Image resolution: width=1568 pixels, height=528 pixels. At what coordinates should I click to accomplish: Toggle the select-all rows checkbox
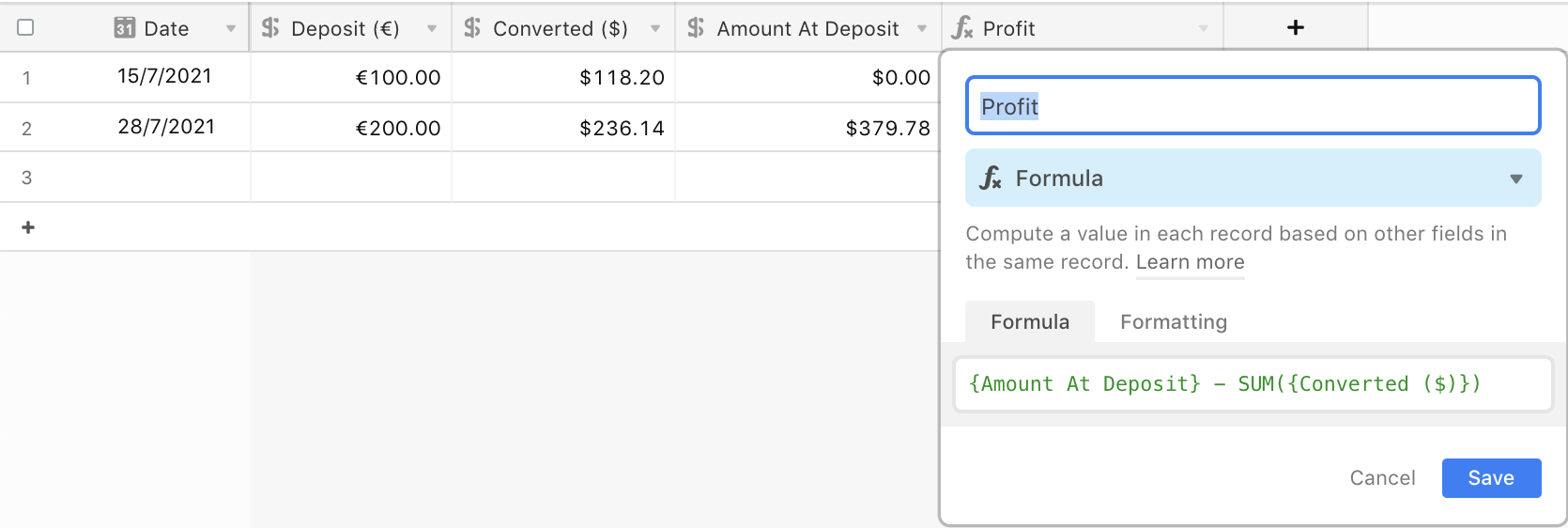[26, 27]
